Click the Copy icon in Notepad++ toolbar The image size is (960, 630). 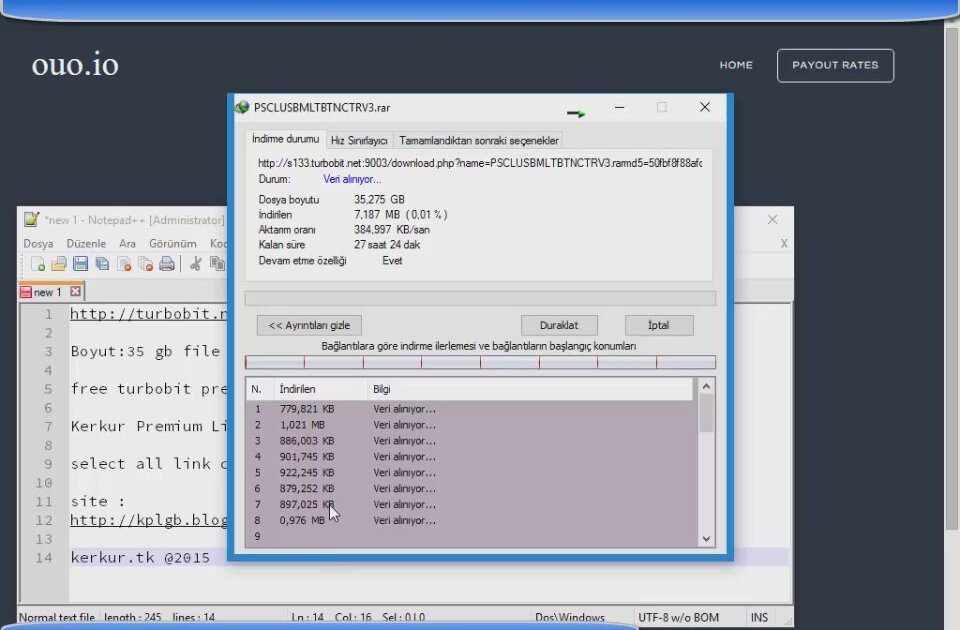[217, 264]
